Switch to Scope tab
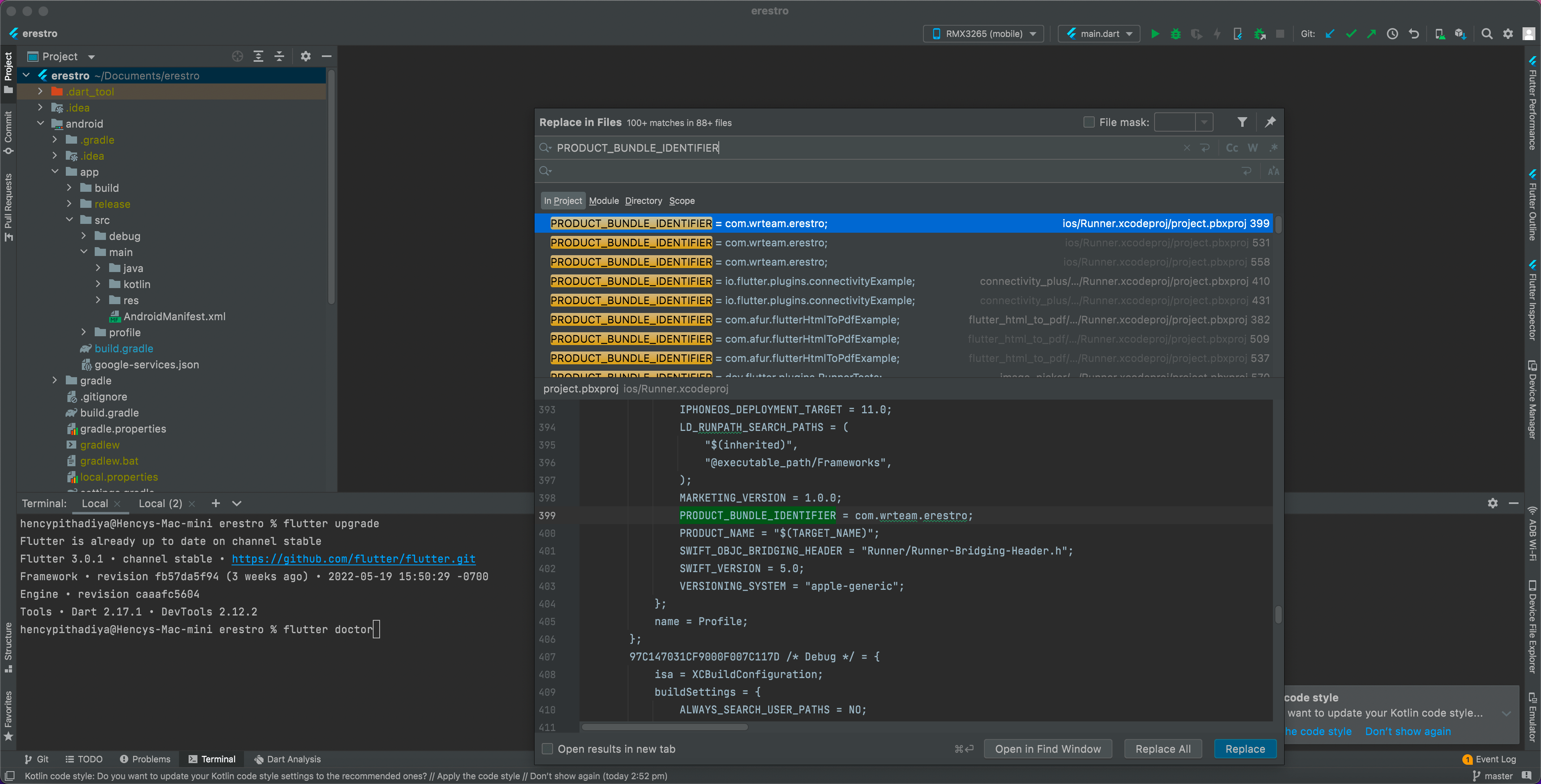Viewport: 1541px width, 784px height. pos(682,201)
